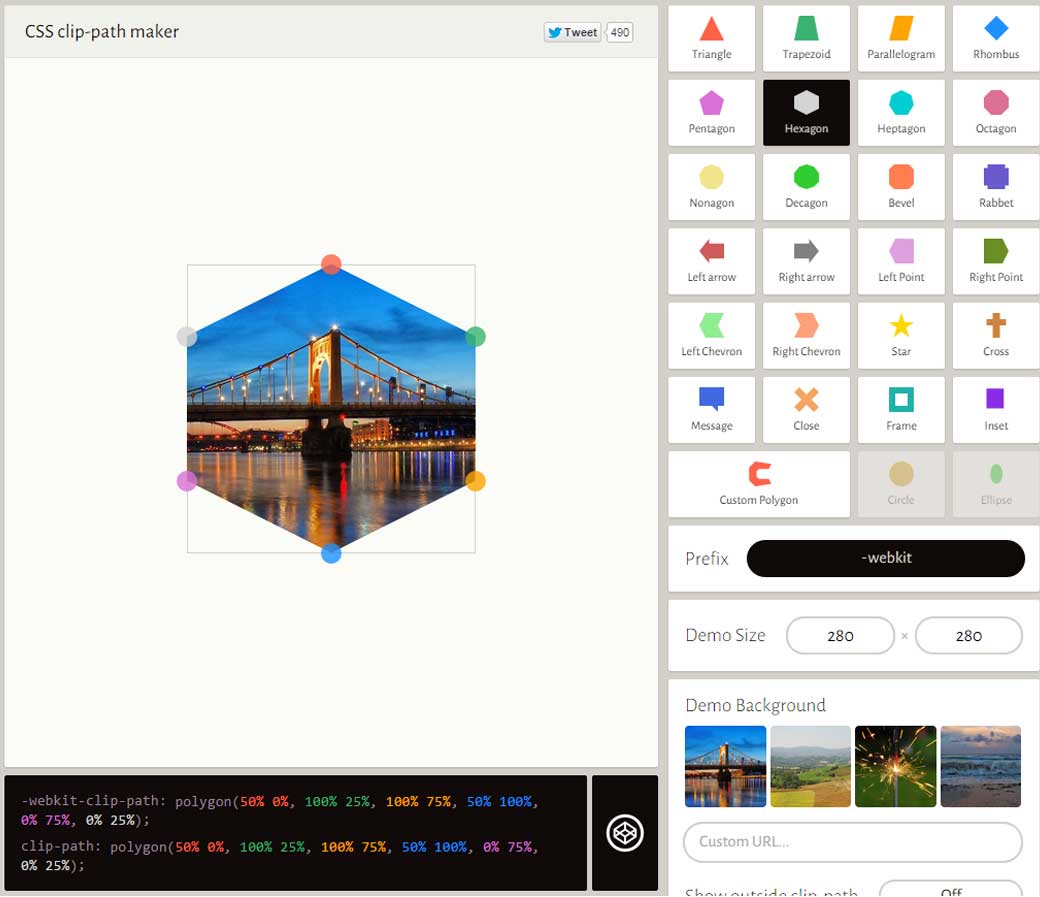
Task: Click the demo width field showing 280
Action: (x=840, y=635)
